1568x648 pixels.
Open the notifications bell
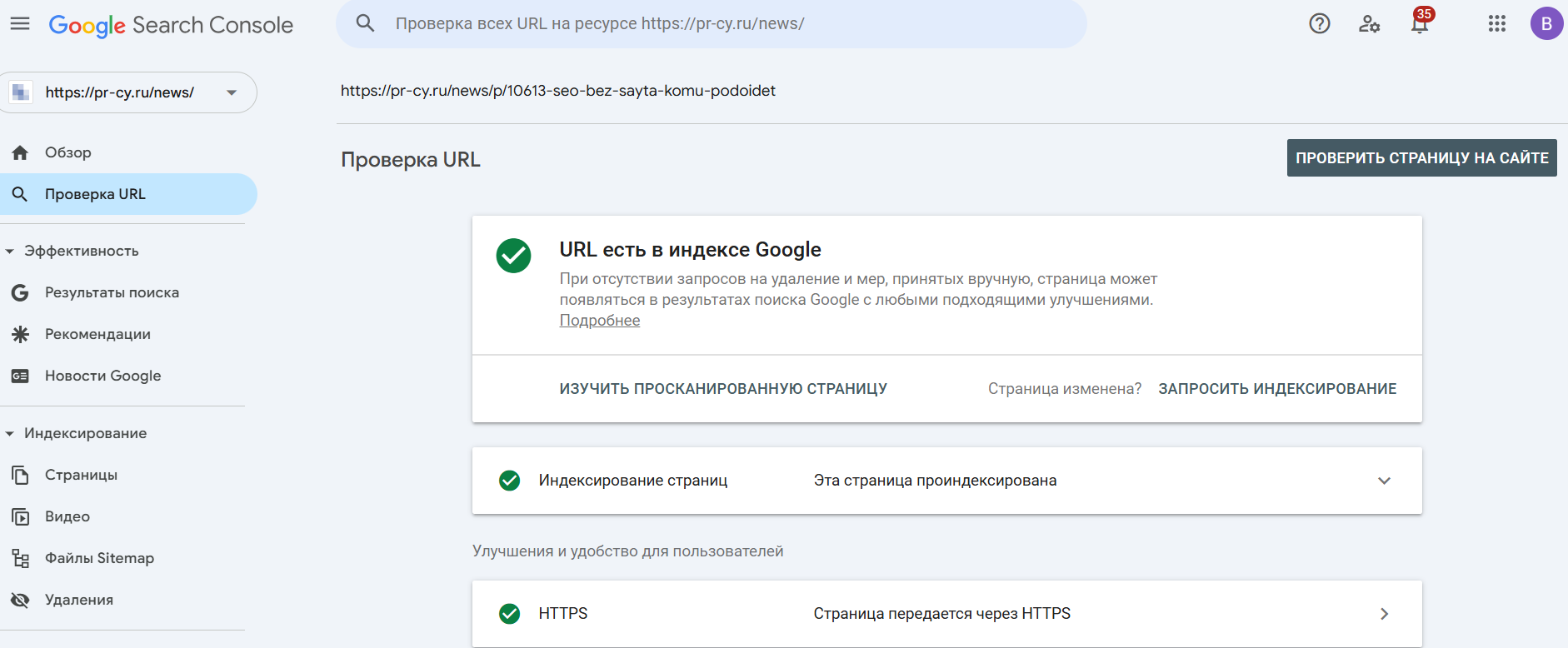tap(1420, 24)
